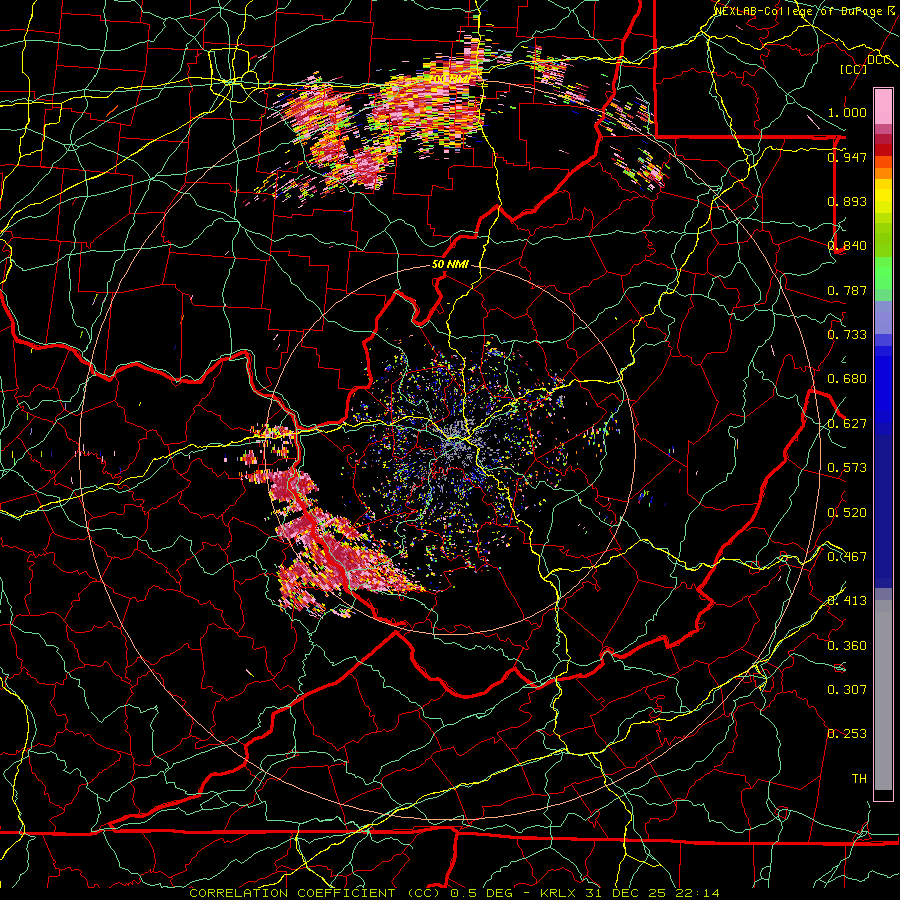The width and height of the screenshot is (900, 900).
Task: Select the 0.467 scale value
Action: point(847,557)
